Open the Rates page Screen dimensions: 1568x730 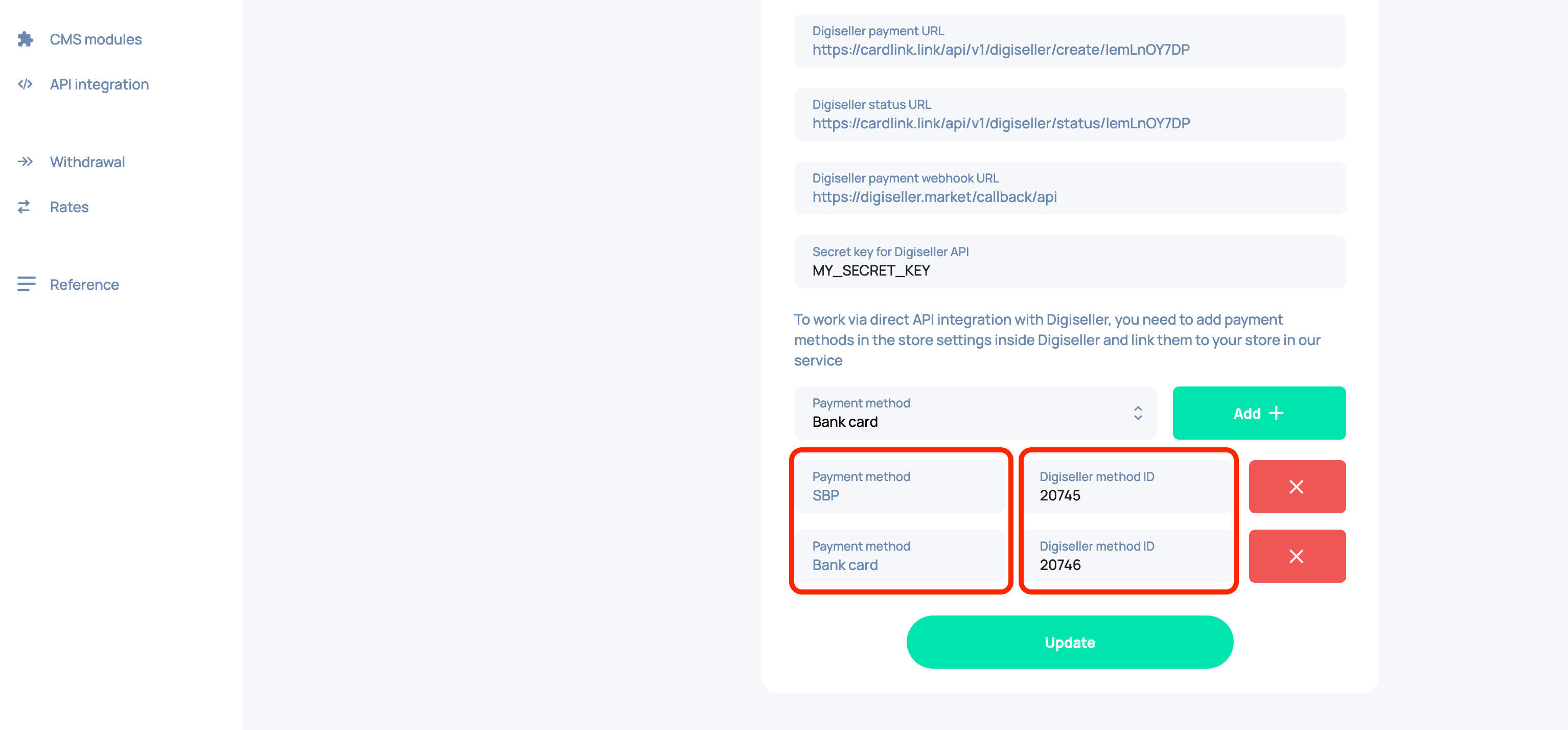click(x=69, y=207)
